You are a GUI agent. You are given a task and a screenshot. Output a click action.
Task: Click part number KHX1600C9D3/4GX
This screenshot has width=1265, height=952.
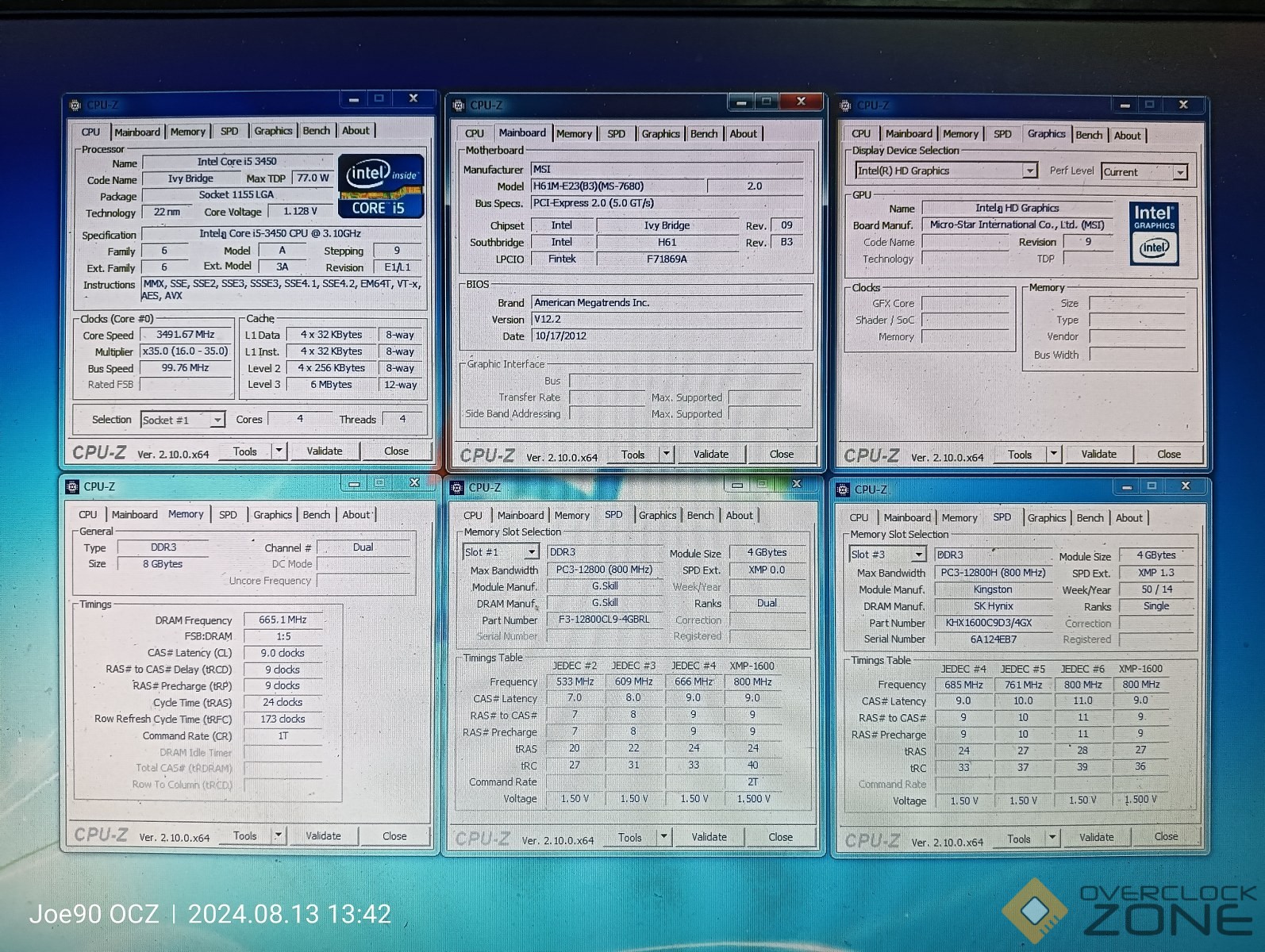point(993,623)
